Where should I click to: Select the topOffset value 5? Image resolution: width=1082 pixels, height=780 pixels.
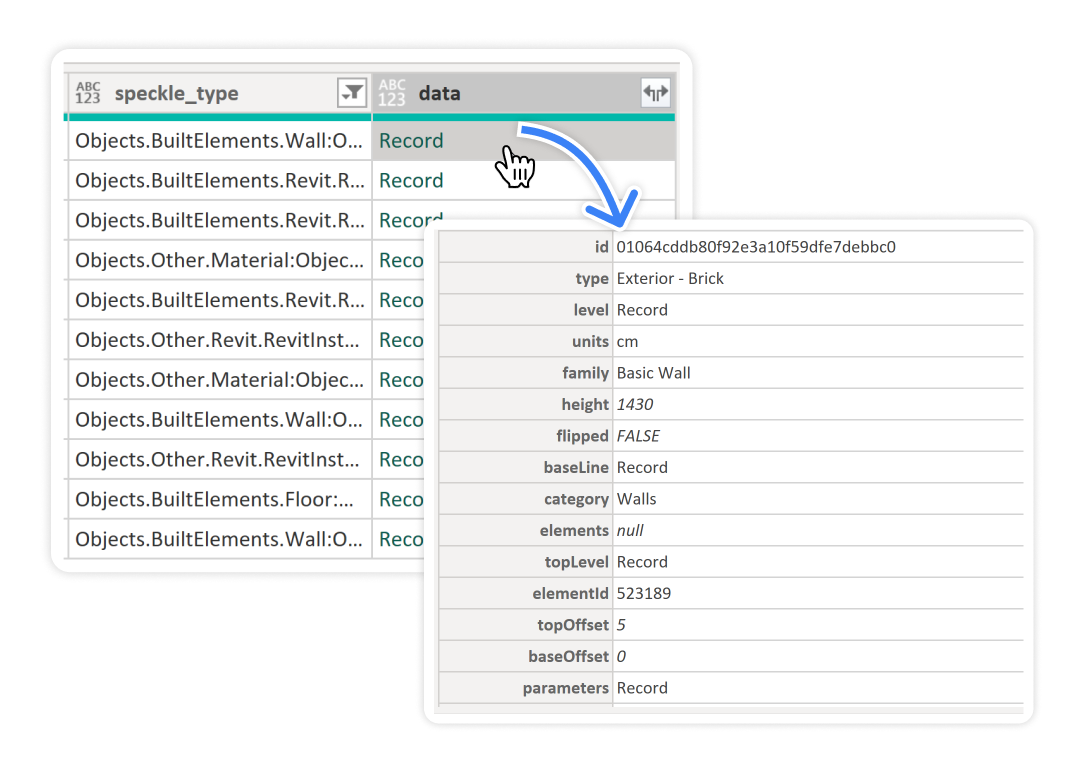(621, 625)
